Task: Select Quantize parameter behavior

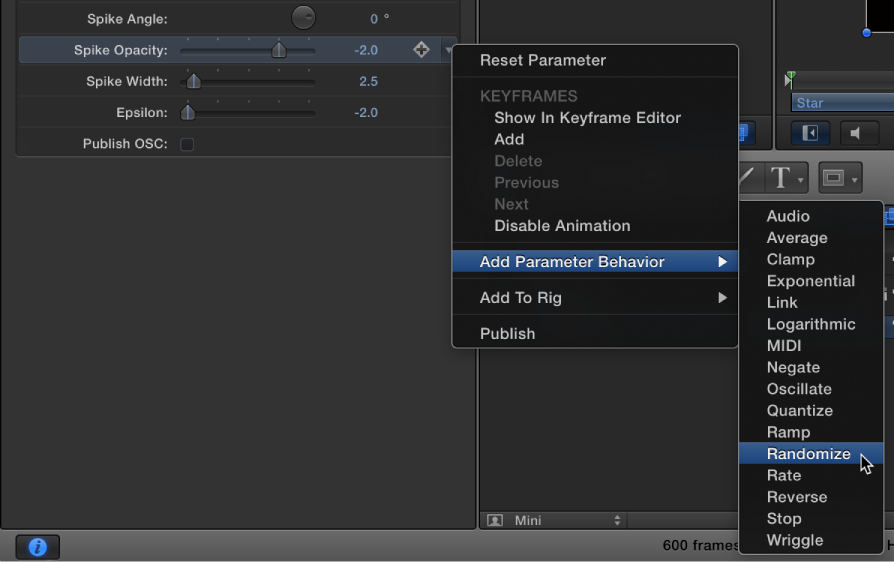Action: [811, 411]
